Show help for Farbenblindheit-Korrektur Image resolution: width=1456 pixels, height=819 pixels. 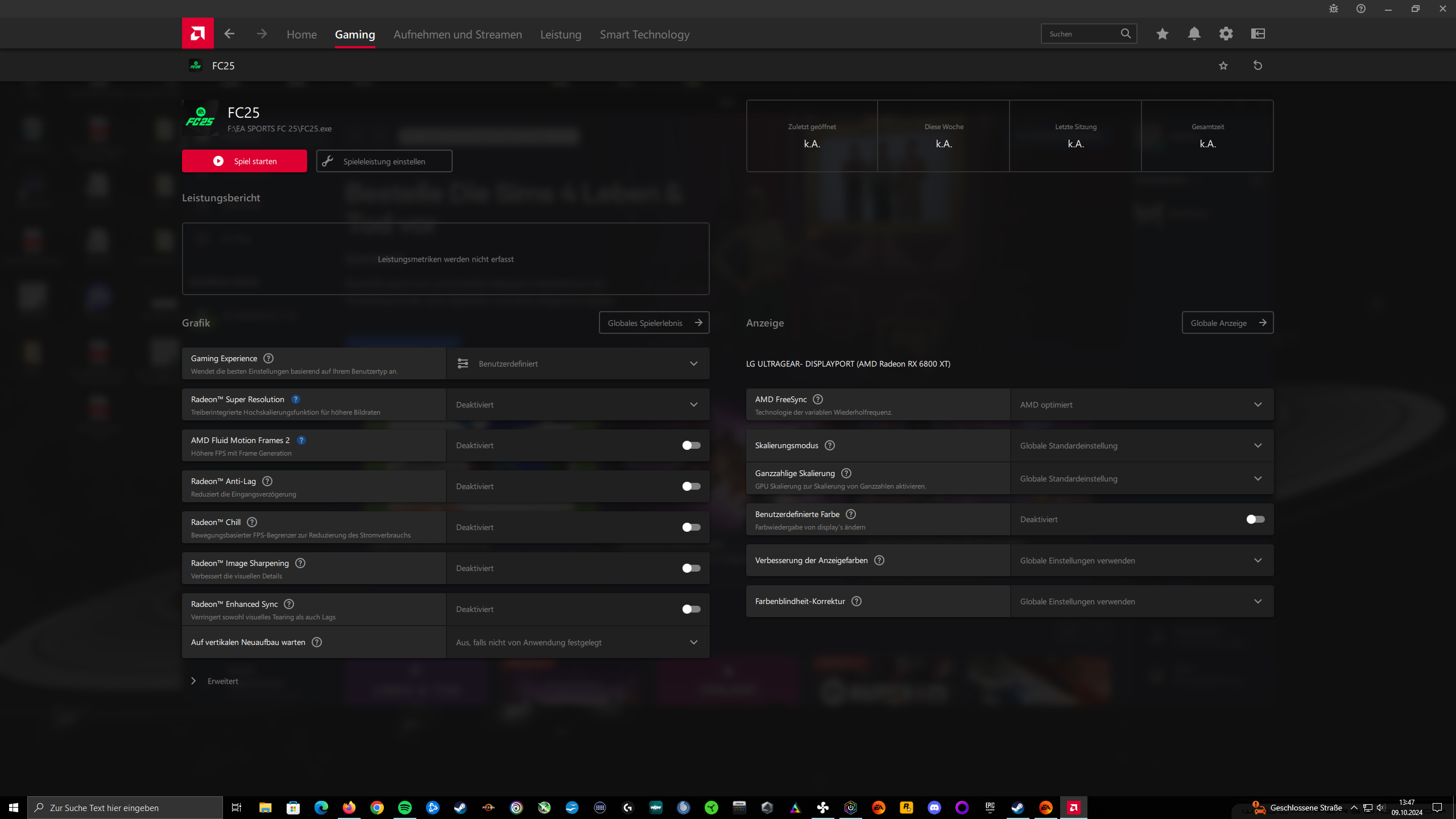pos(857,601)
